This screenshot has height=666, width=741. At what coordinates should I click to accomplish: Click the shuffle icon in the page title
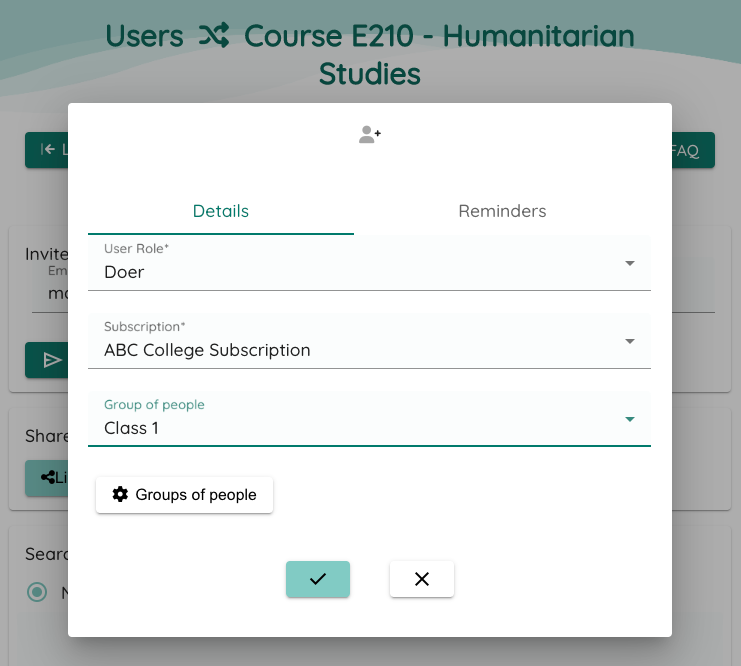click(214, 35)
